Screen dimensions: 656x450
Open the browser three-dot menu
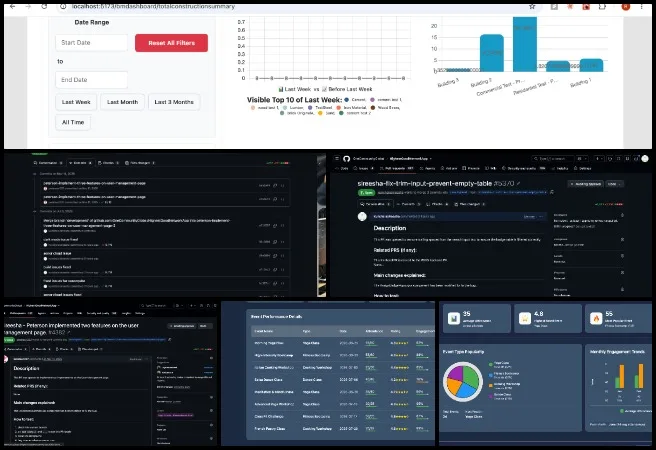(x=642, y=6)
